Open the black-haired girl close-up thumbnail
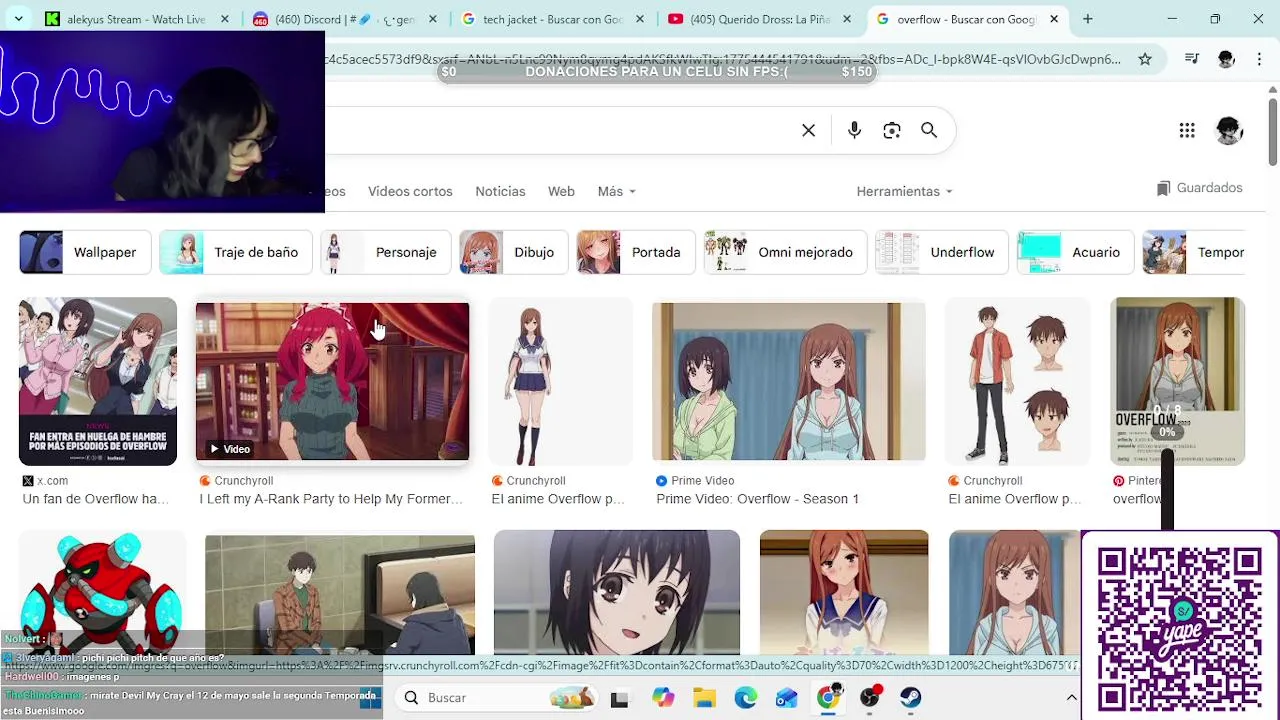 tap(617, 592)
